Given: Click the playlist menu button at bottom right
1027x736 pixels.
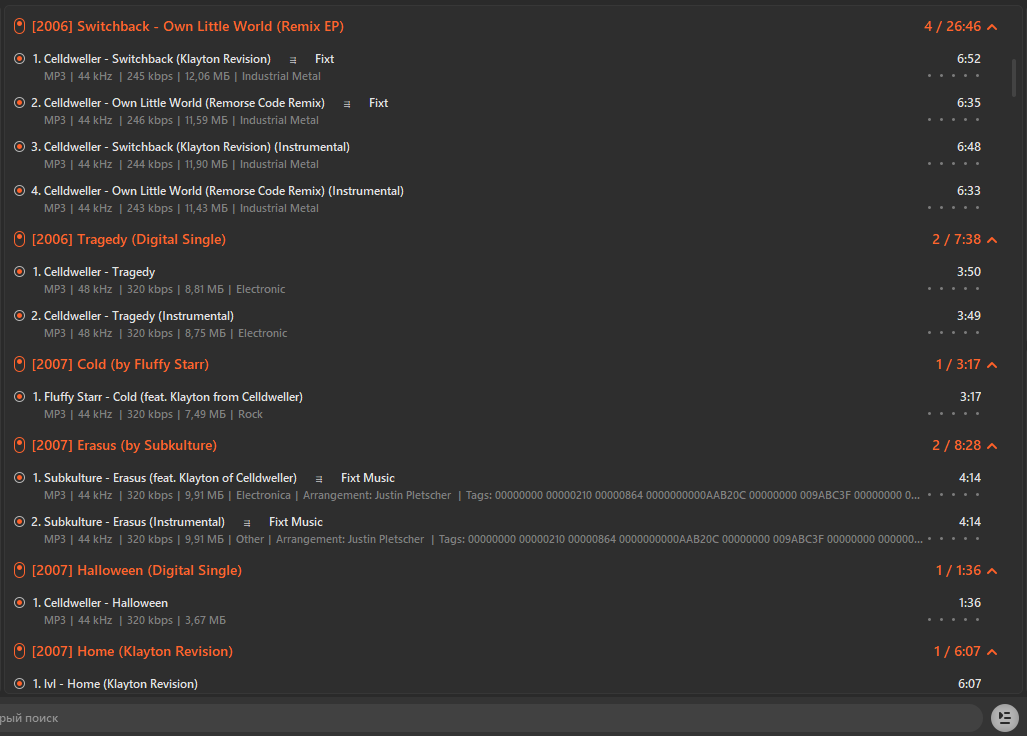Looking at the screenshot, I should 1004,717.
